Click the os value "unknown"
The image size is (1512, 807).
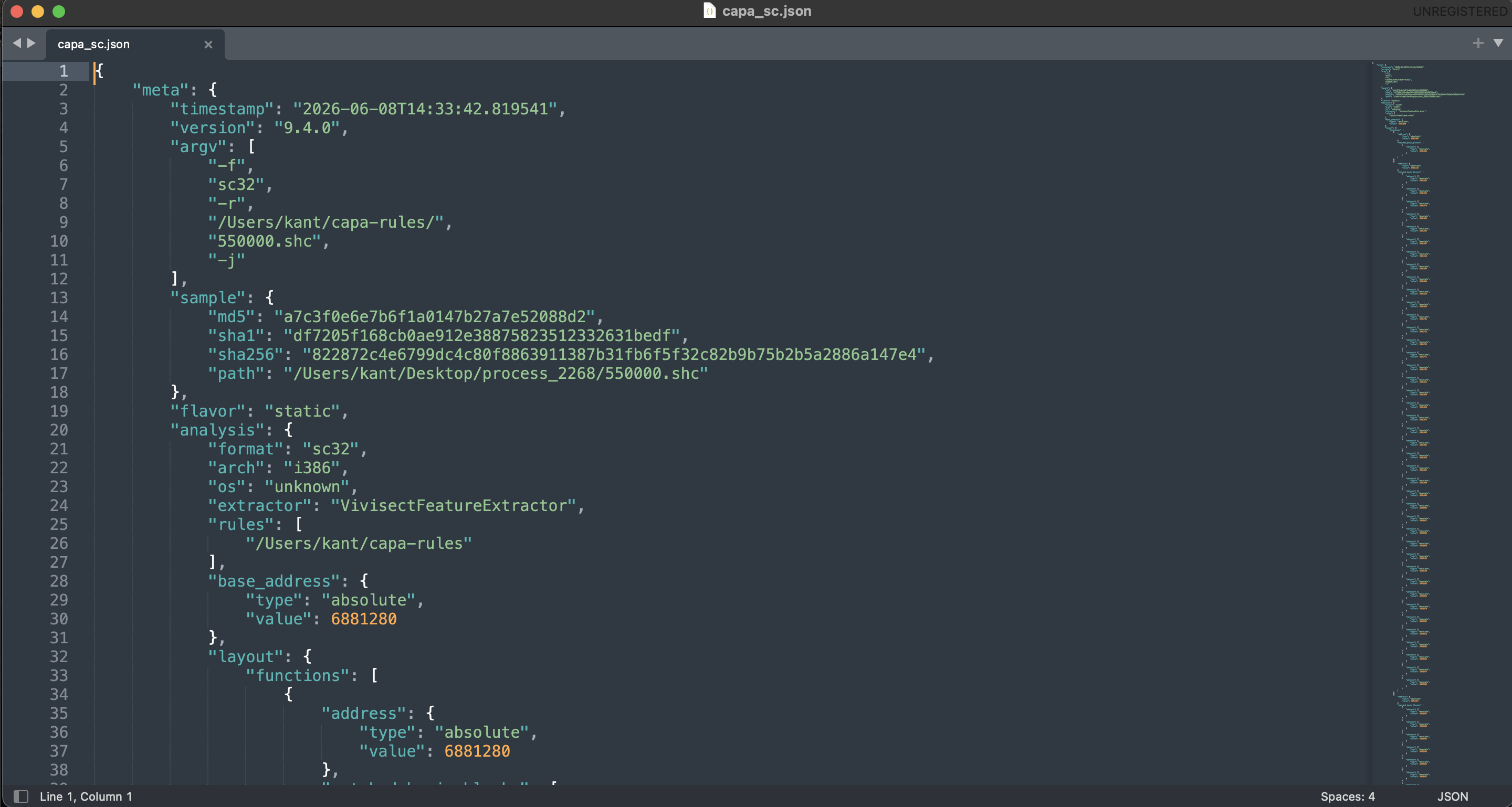308,487
